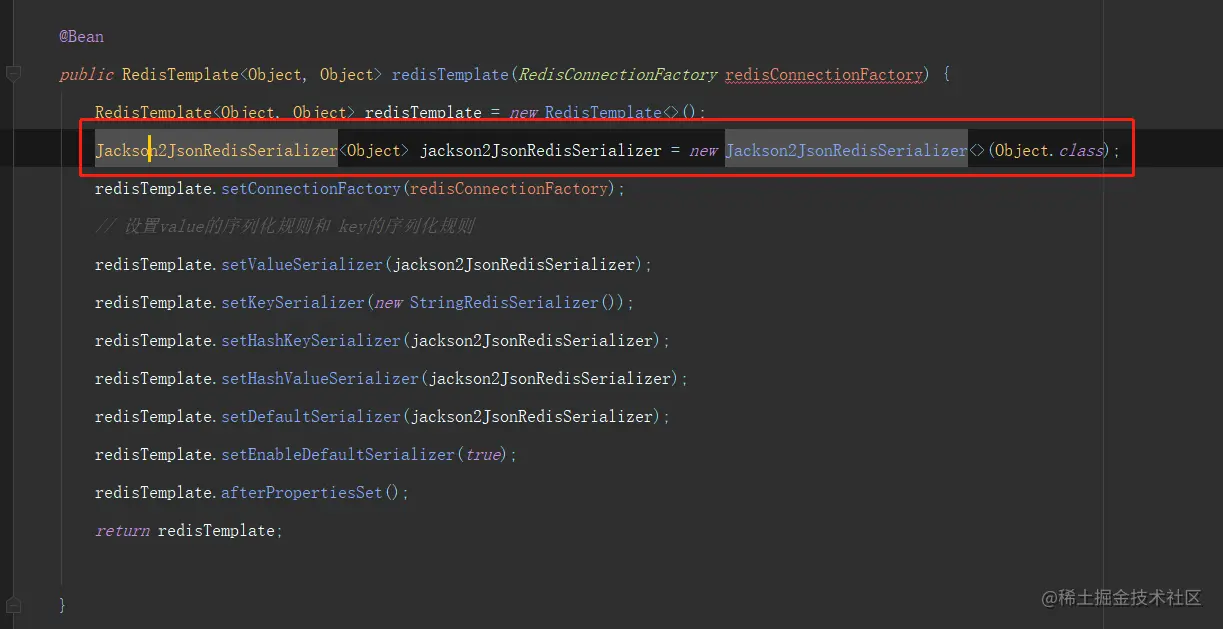The height and width of the screenshot is (629, 1223).
Task: Click Jackson2JsonRedisSerializer constructor after new keyword
Action: 846,151
